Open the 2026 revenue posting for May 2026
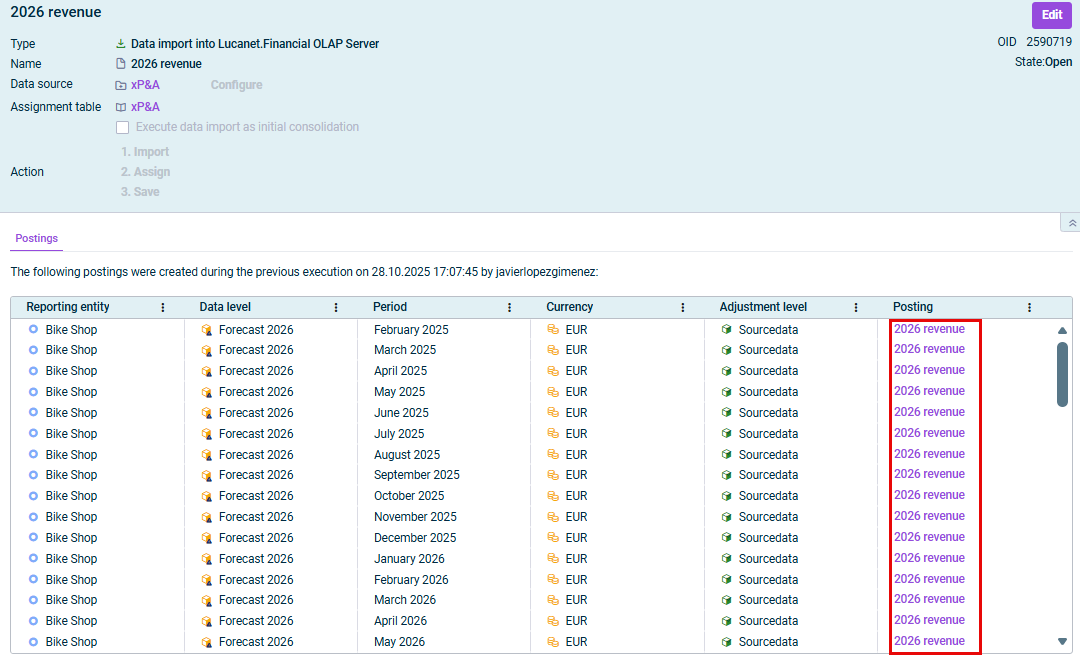The width and height of the screenshot is (1080, 665). coord(929,641)
